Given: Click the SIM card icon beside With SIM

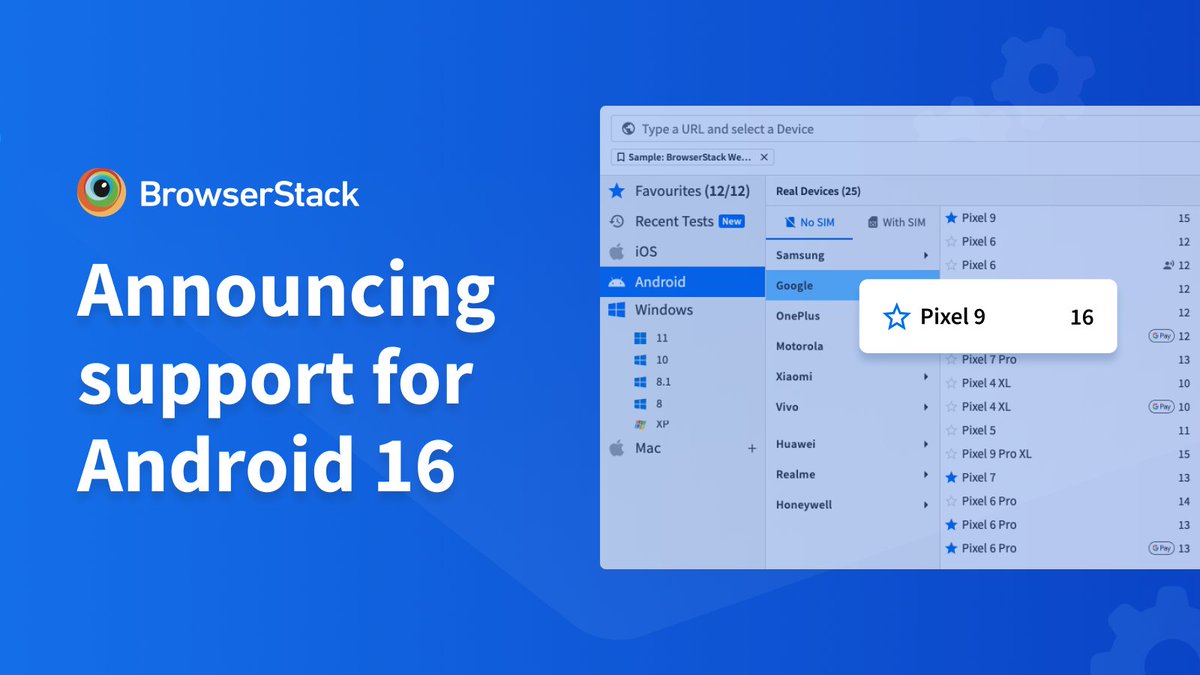Looking at the screenshot, I should tap(872, 222).
